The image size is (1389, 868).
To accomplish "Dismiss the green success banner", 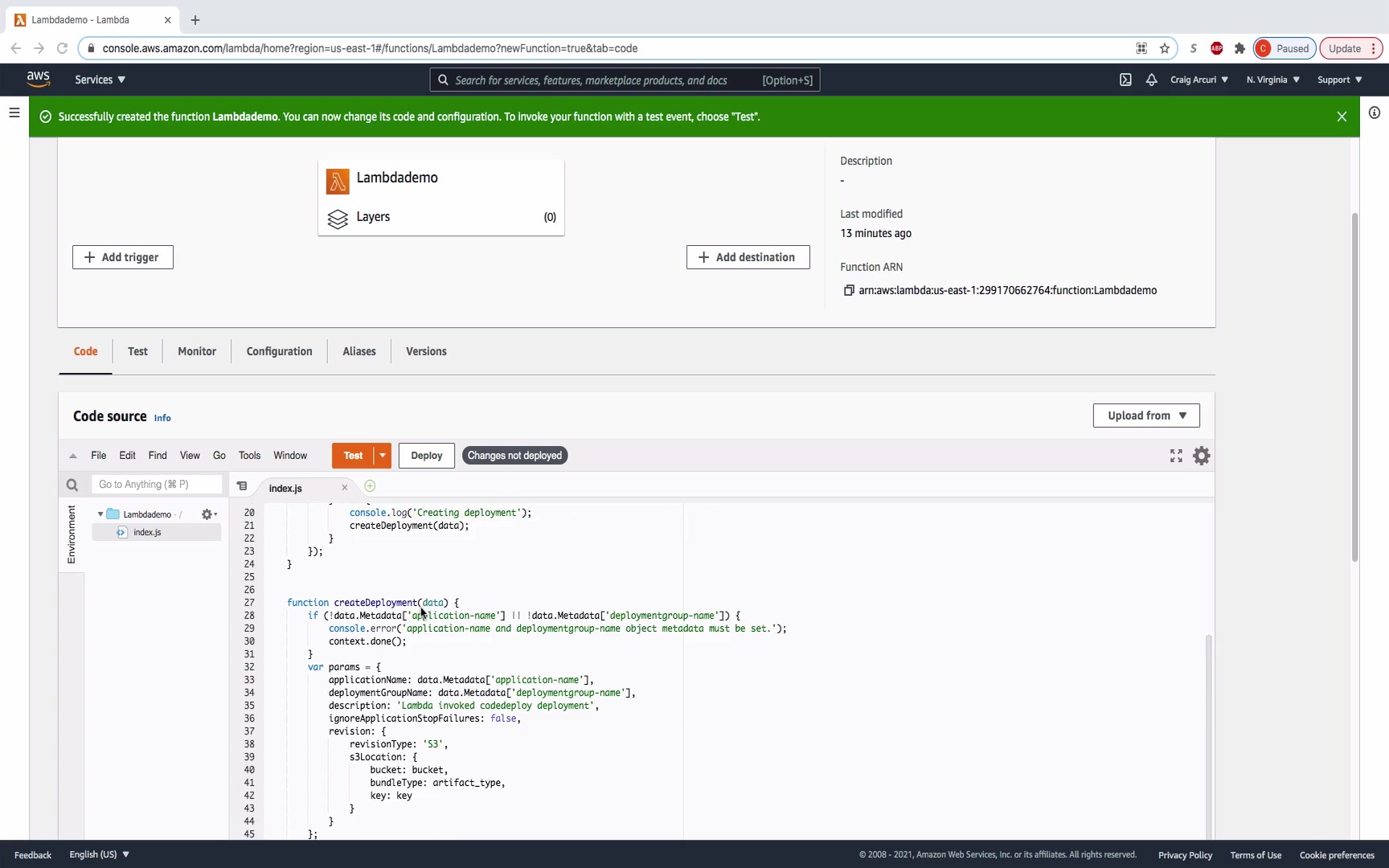I will coord(1342,117).
